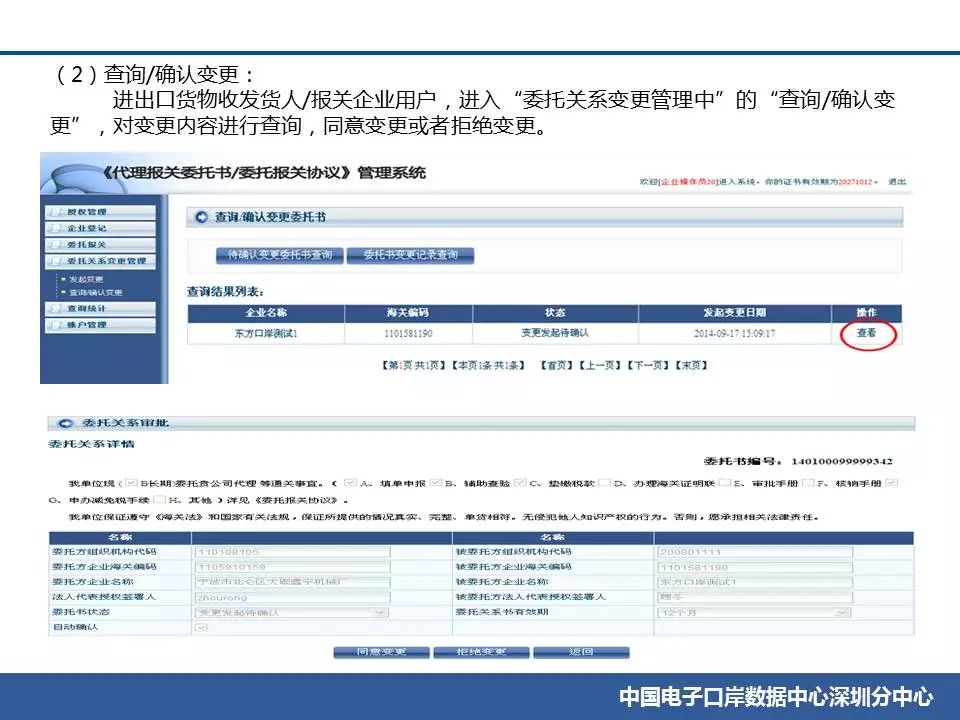Toggle the 自动确认 checkbox
Viewport: 960px width, 720px height.
202,627
